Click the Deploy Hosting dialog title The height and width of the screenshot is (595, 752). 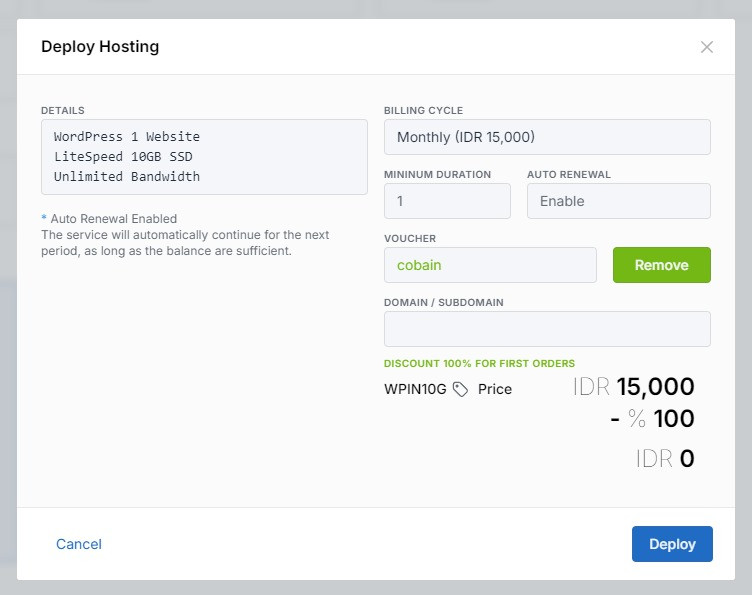(x=100, y=46)
